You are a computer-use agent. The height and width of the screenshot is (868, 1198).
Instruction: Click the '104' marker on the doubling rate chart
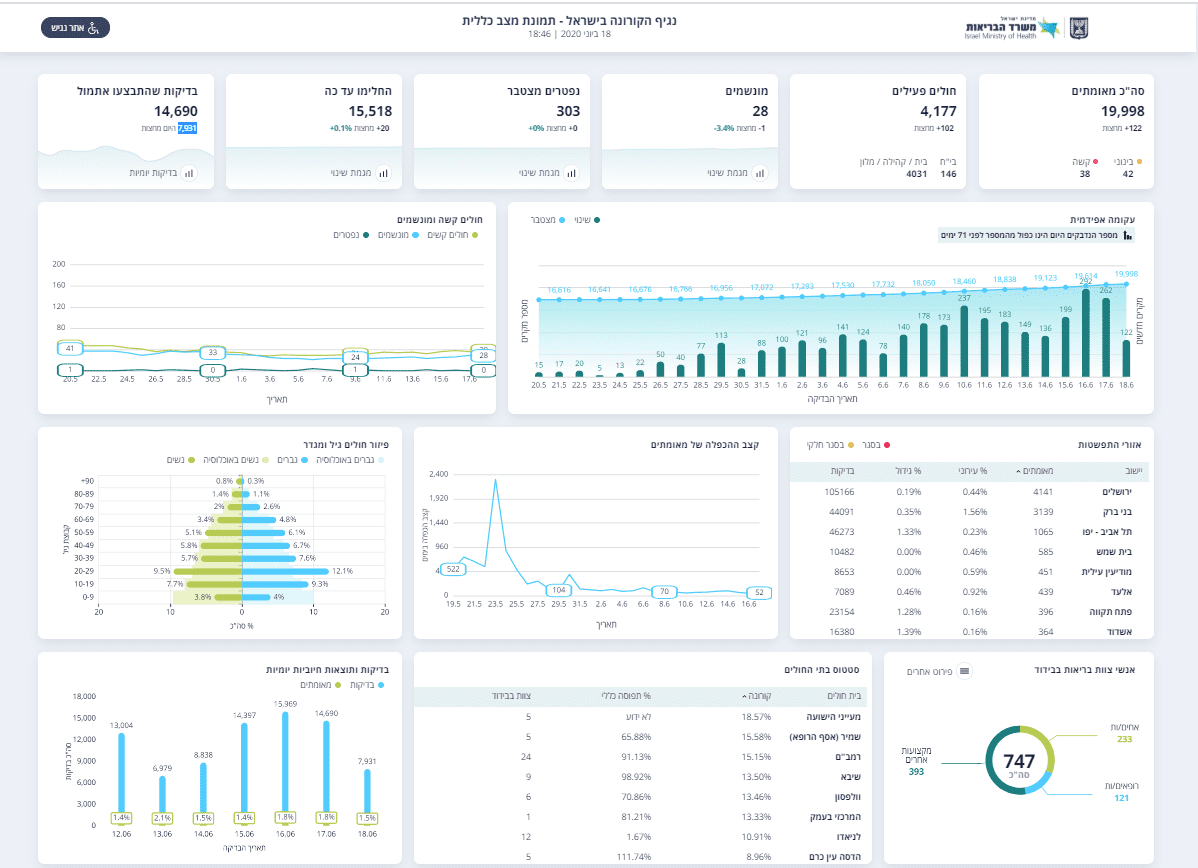pos(559,590)
